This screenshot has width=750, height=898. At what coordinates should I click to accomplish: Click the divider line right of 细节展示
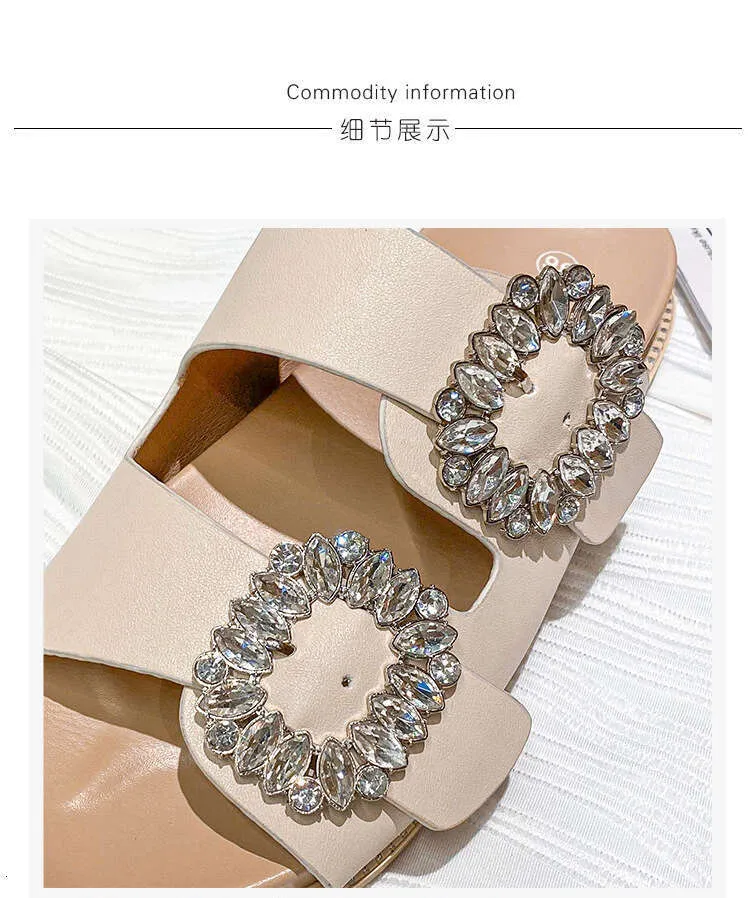coord(599,129)
